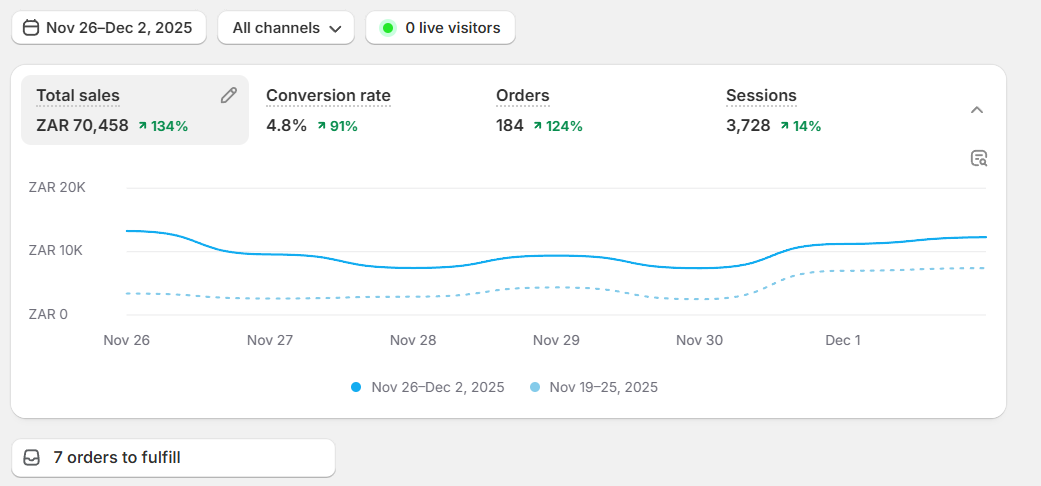Open the 7 orders to fulfill button

tap(173, 458)
